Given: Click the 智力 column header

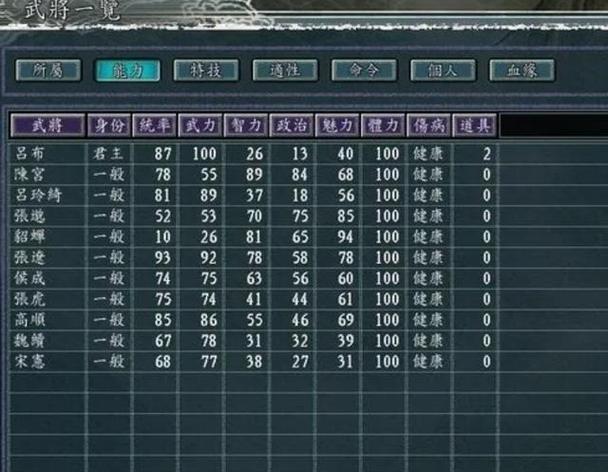Looking at the screenshot, I should click(x=245, y=125).
